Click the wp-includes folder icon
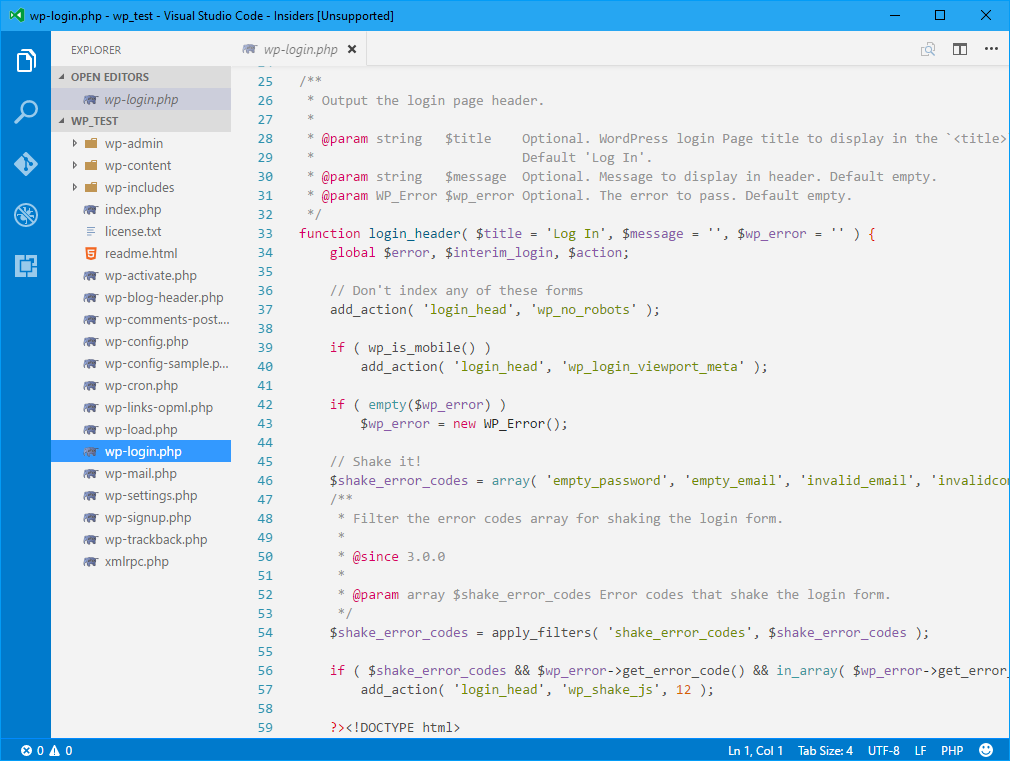1010x761 pixels. (x=91, y=188)
